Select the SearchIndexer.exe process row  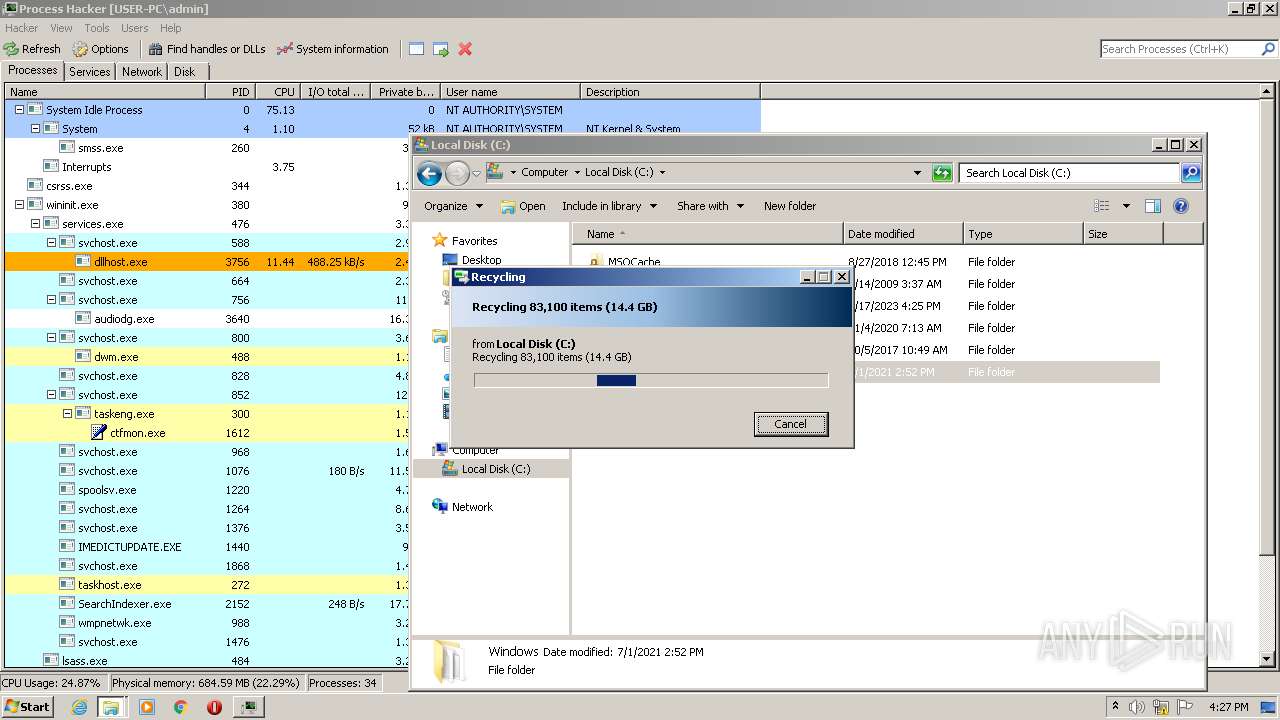[207, 604]
